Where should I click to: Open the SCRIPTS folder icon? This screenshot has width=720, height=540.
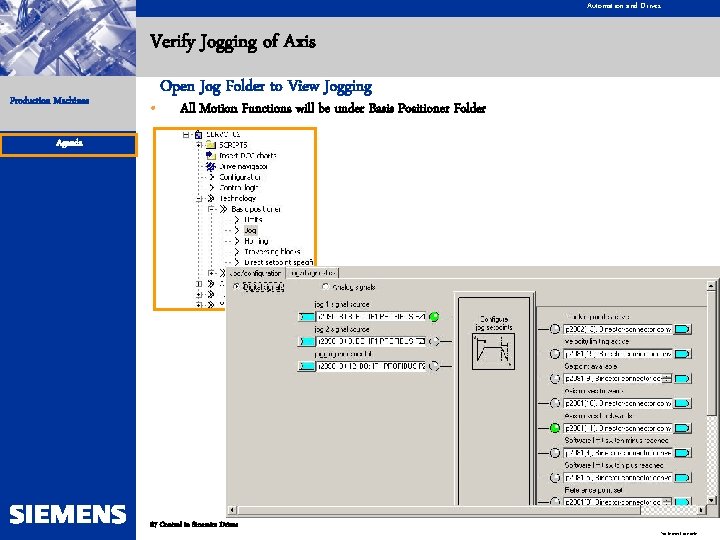(211, 145)
